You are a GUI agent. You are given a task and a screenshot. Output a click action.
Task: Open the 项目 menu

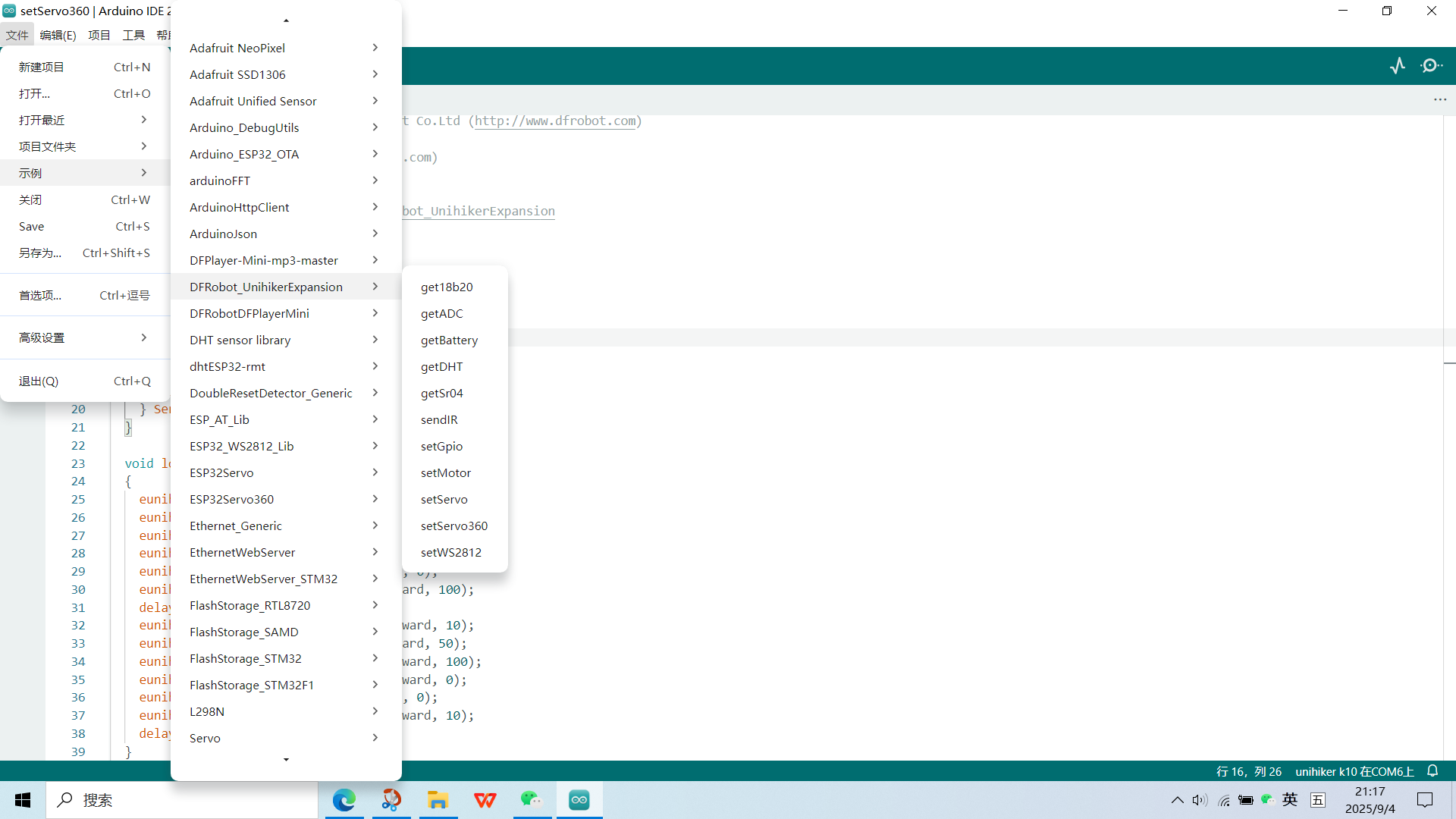(x=99, y=35)
